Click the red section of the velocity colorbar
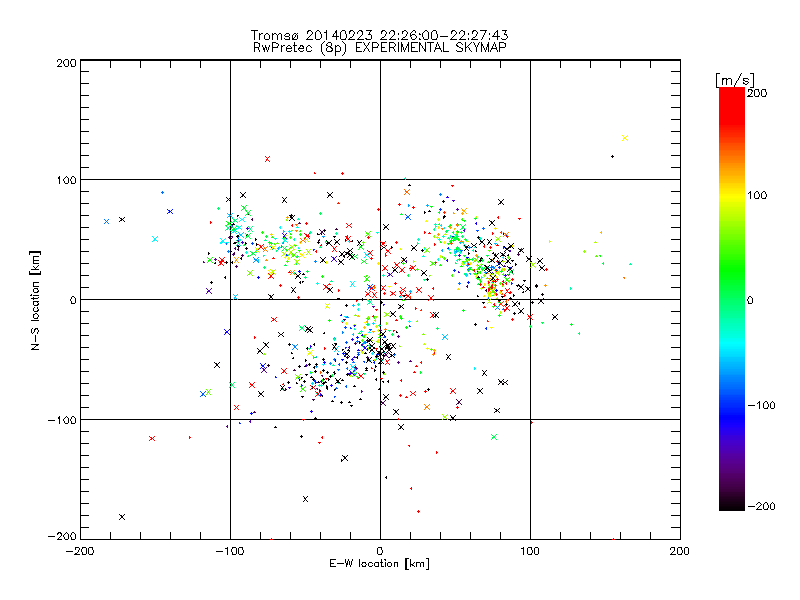800x600 pixels. (x=732, y=105)
